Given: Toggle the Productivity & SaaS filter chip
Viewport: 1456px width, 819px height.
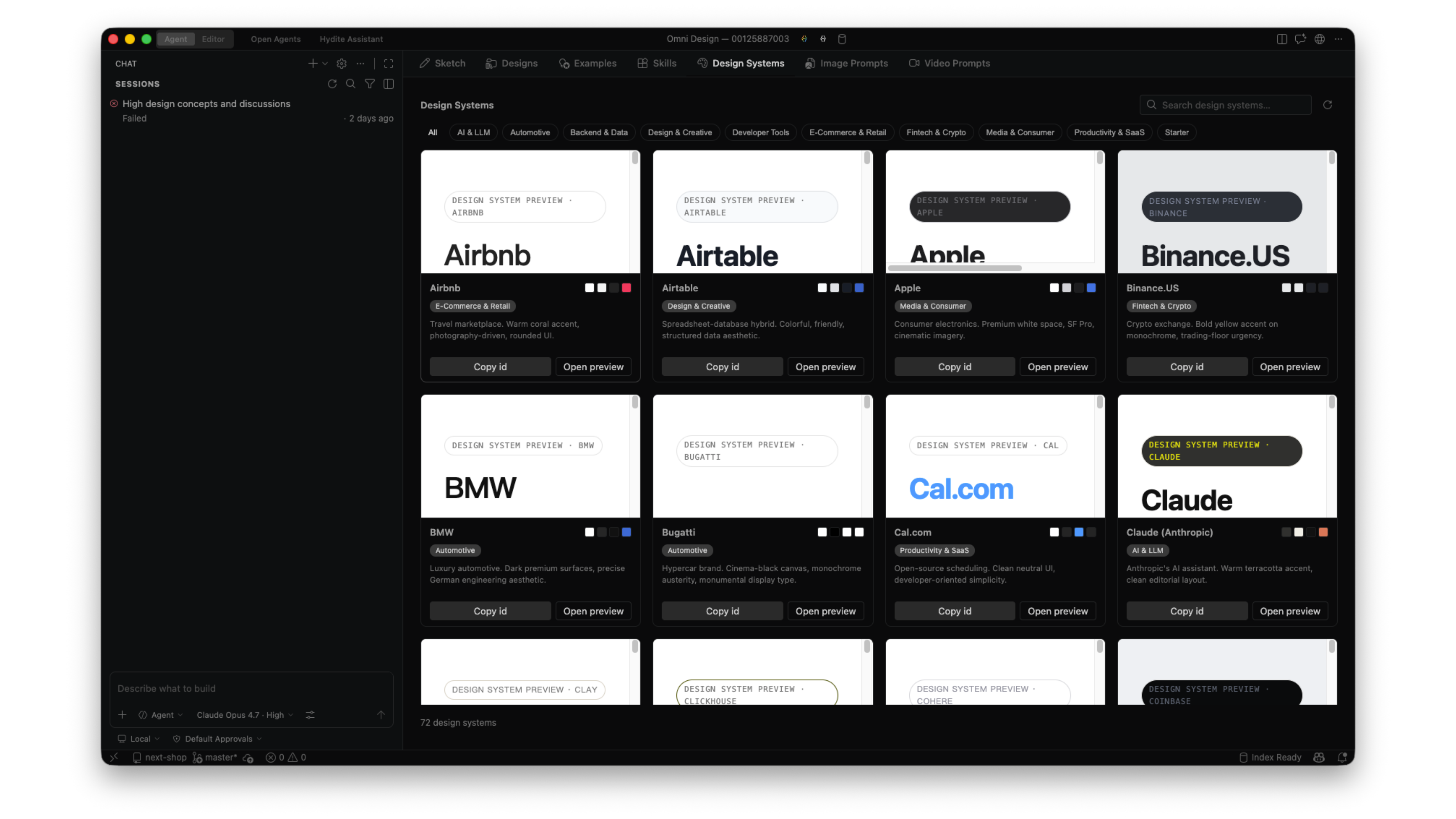Looking at the screenshot, I should click(1109, 132).
